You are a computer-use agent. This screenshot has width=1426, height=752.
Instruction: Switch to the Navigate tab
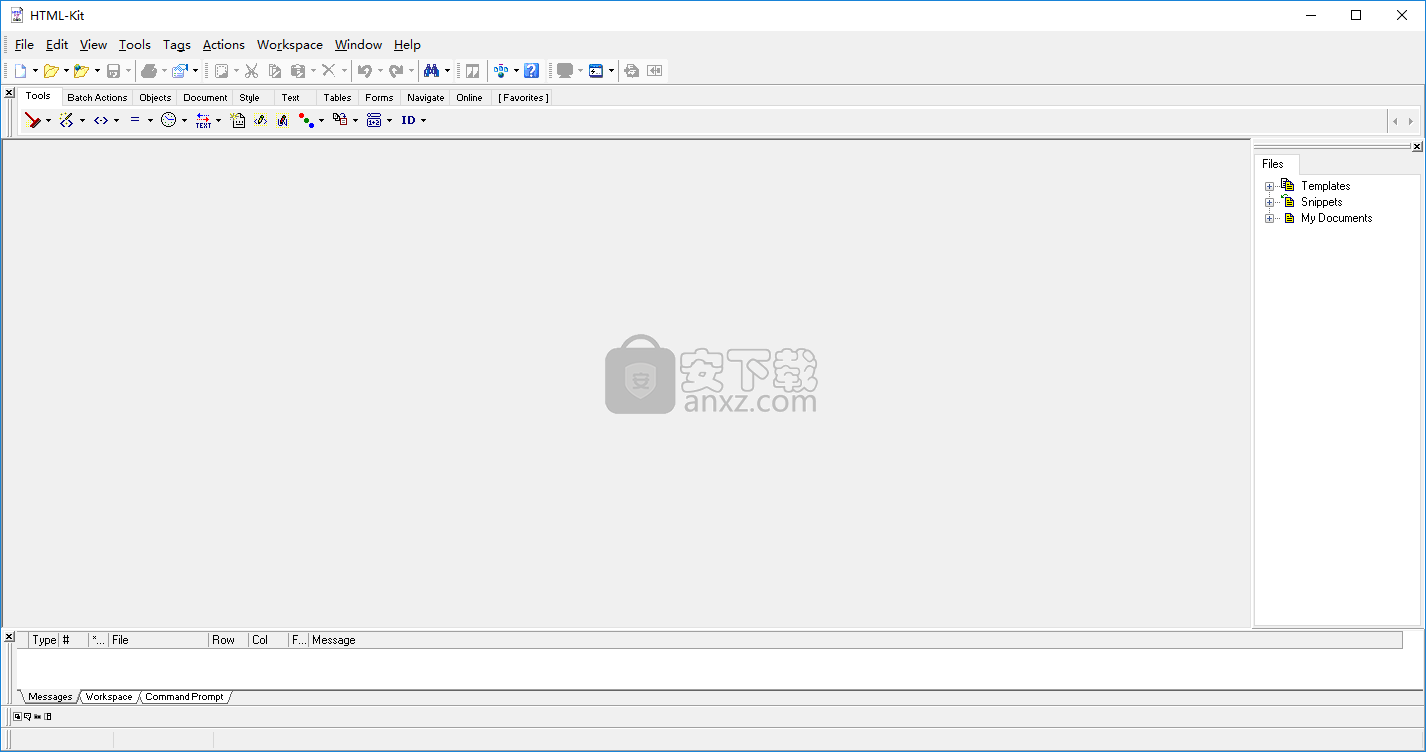[x=425, y=98]
